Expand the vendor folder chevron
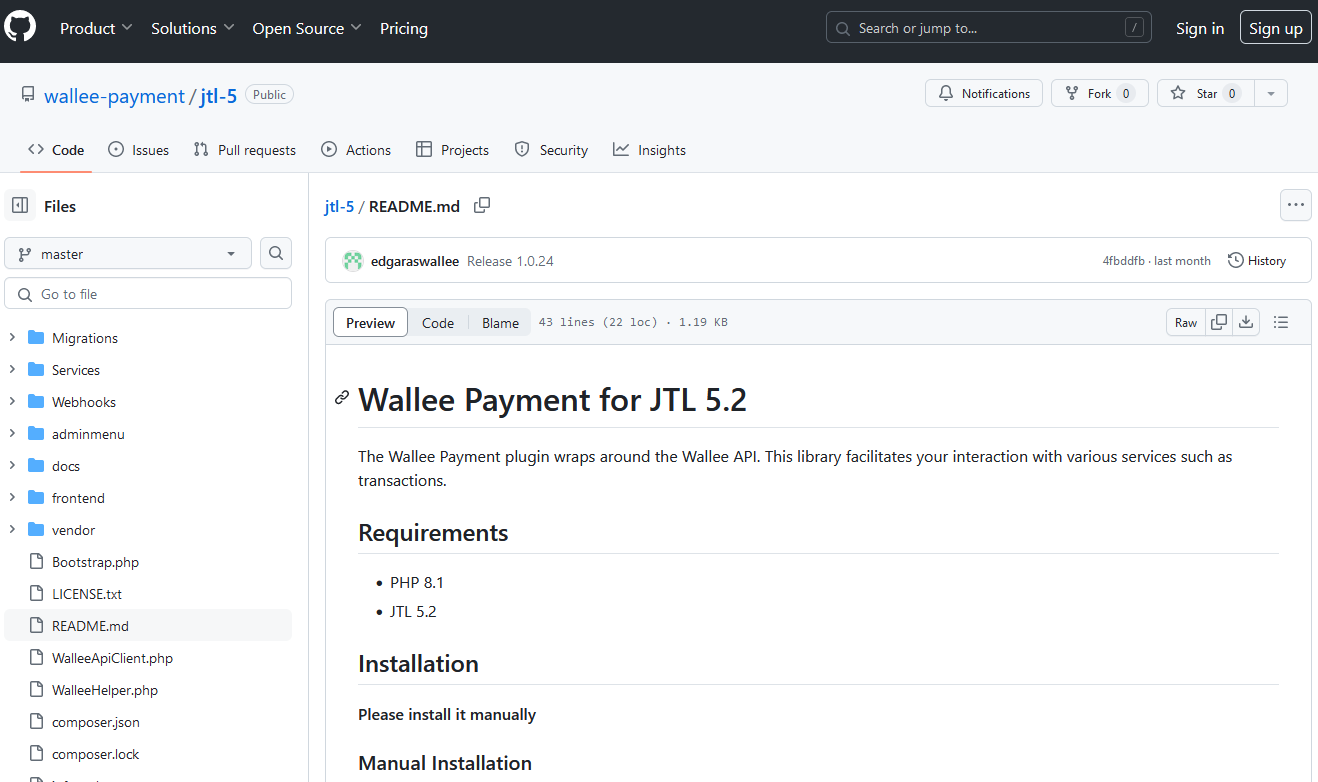 [12, 530]
